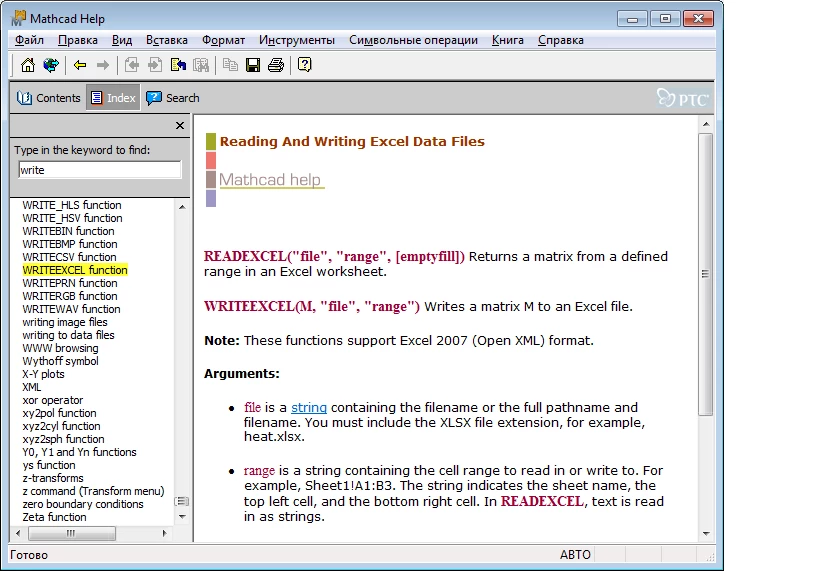Select 'Wythoff symbol' index entry
Viewport: 819px width, 571px height.
(60, 362)
